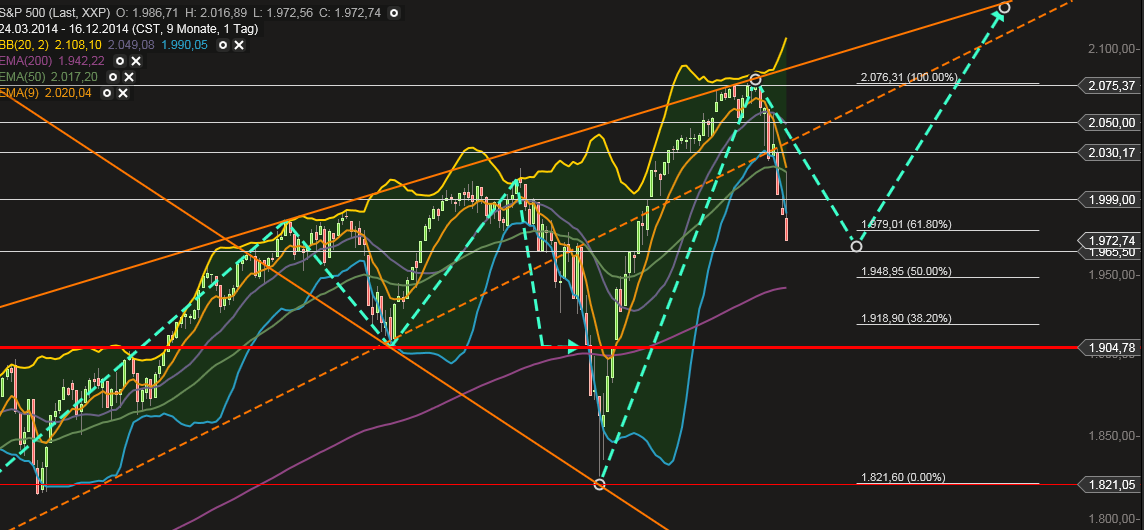Viewport: 1144px width, 530px height.
Task: Select the S&P 500 (Last, XXP) title
Action: 53,13
